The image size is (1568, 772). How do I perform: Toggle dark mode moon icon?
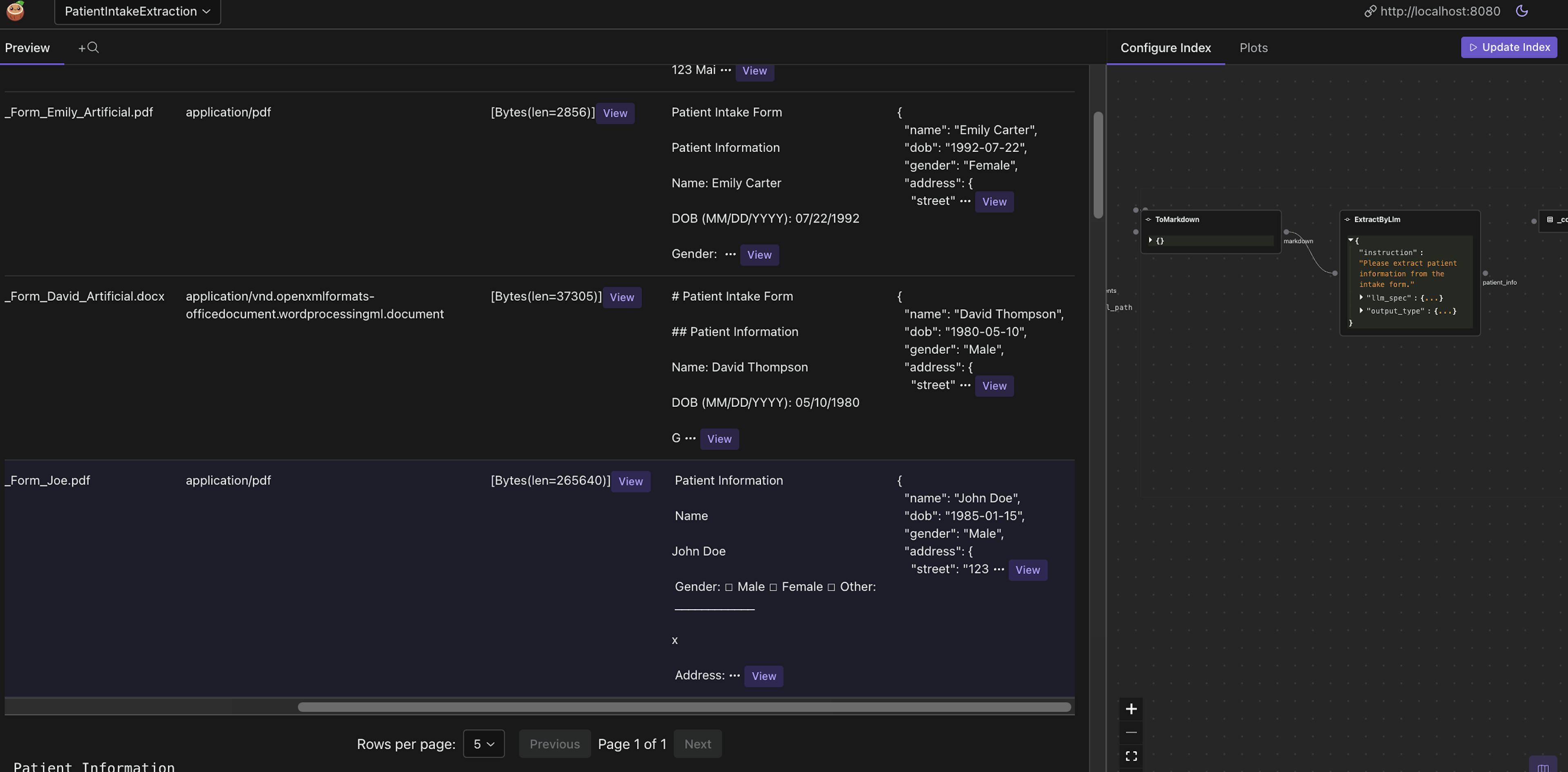(x=1522, y=11)
